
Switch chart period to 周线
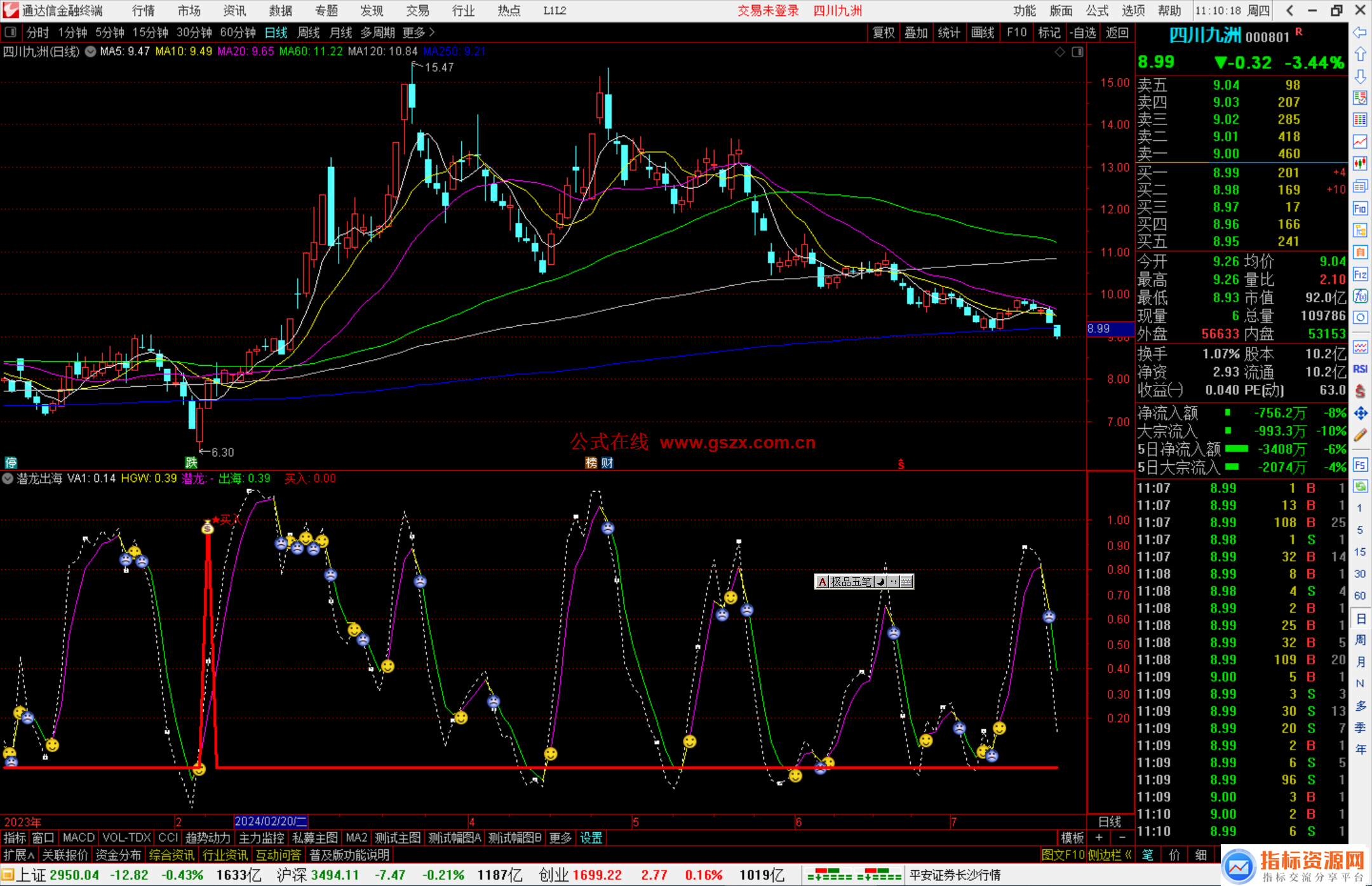[309, 32]
